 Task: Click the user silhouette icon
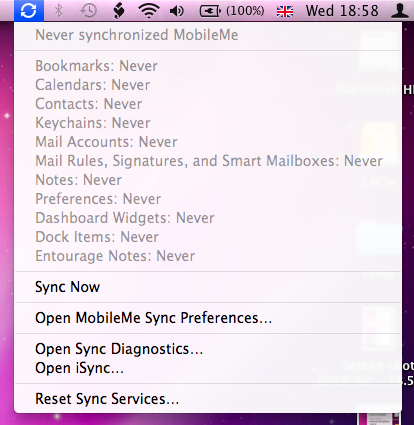(400, 11)
